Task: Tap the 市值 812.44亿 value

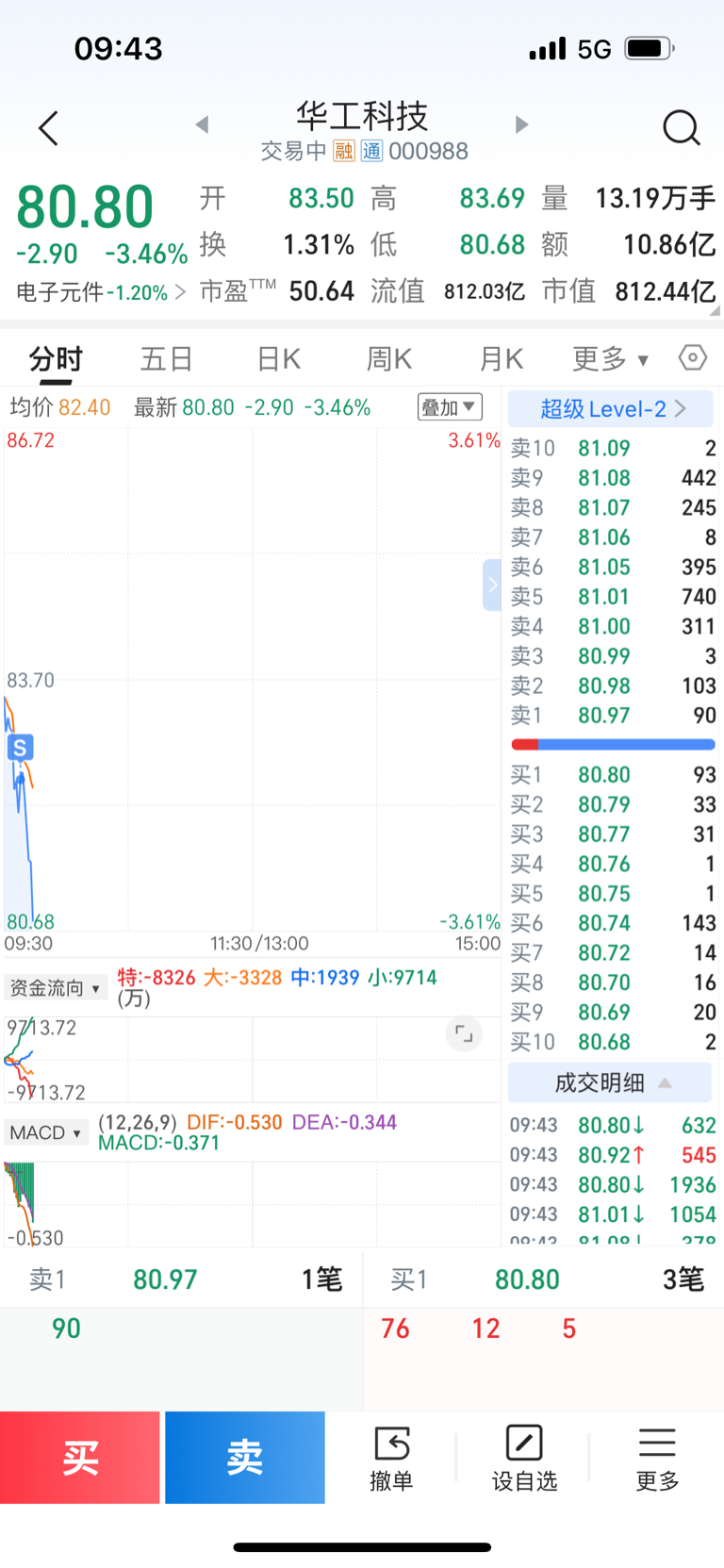Action: click(666, 291)
